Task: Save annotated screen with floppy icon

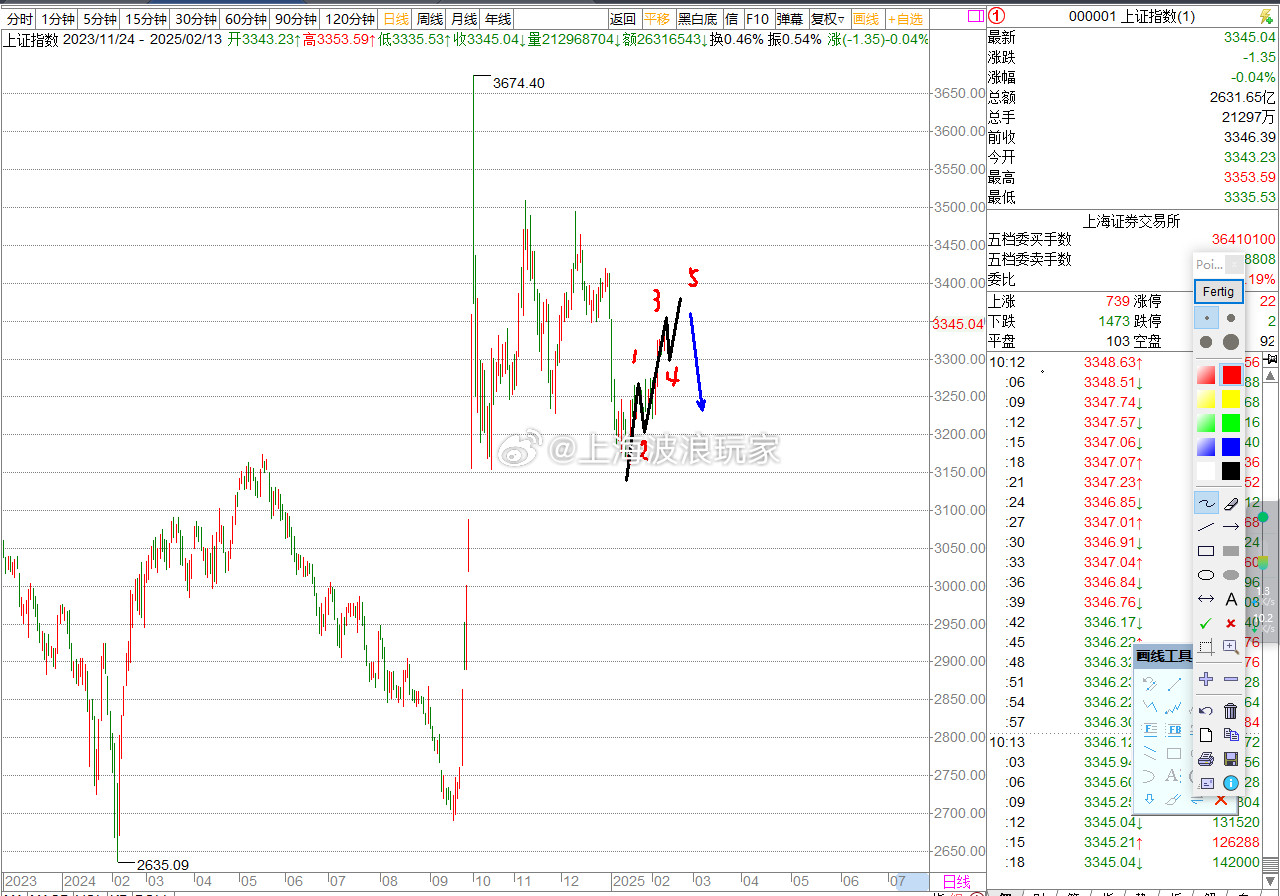Action: click(x=1231, y=759)
